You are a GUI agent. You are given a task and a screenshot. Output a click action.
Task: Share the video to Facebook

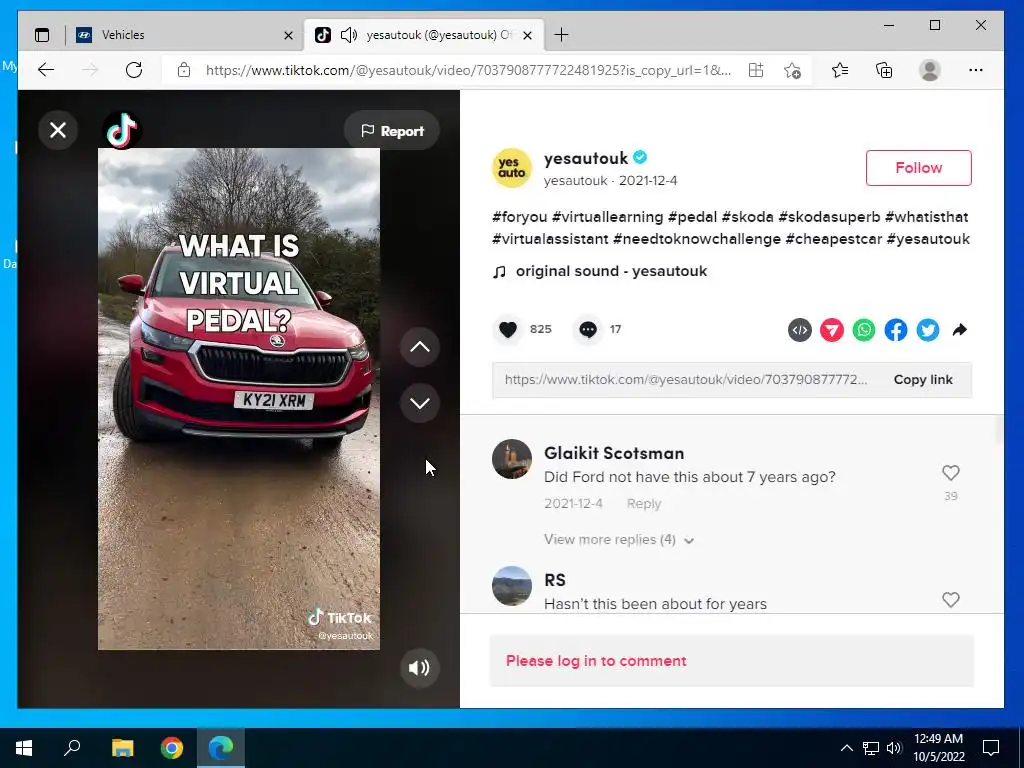click(x=896, y=330)
